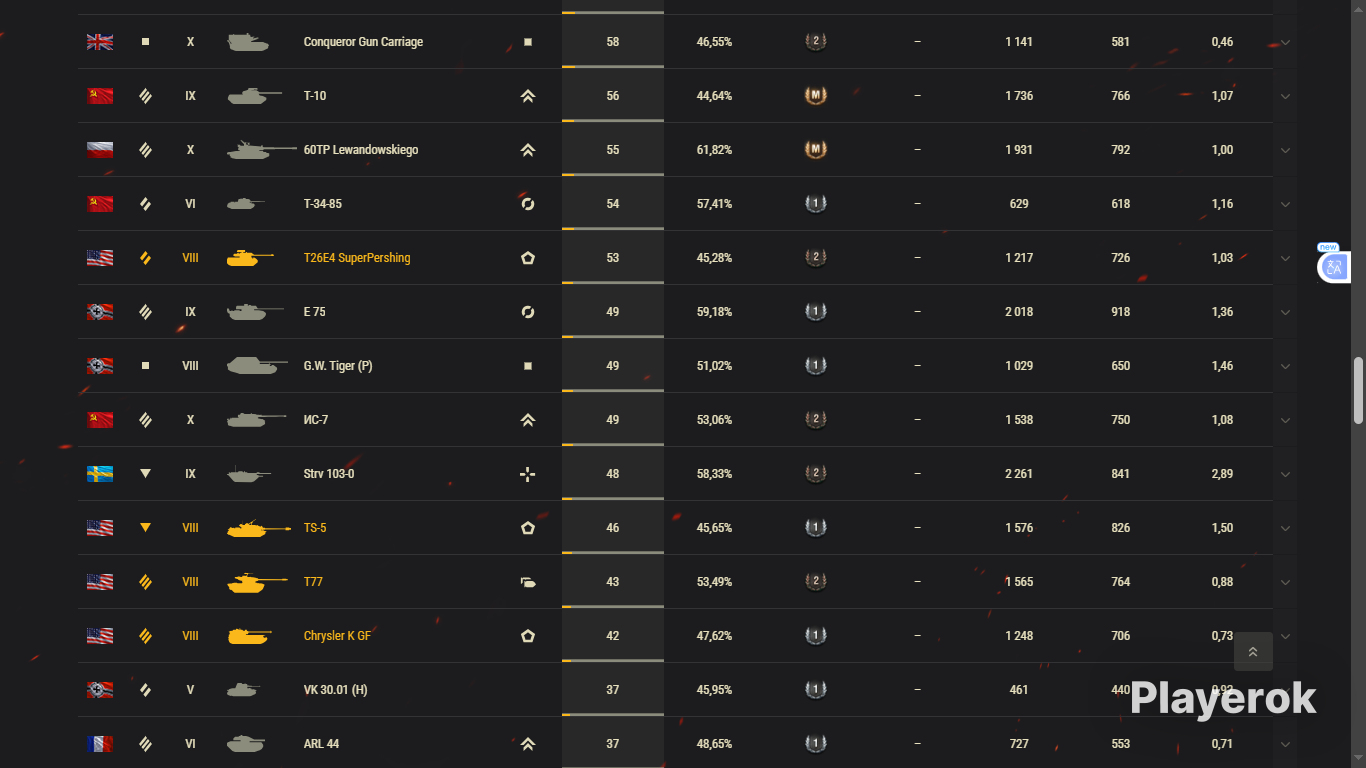The height and width of the screenshot is (768, 1366).
Task: Click the page vertical scrollbar thumb
Action: pos(1358,390)
